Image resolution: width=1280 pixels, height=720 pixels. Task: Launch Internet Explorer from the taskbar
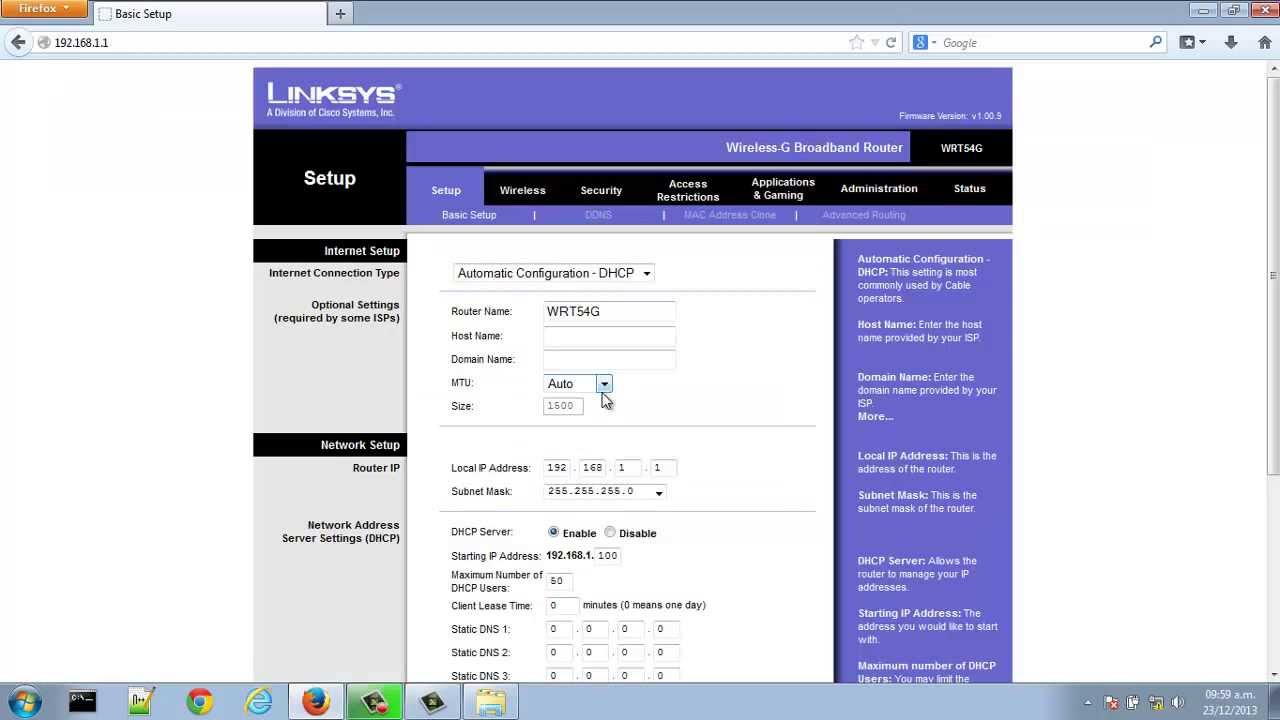[x=258, y=702]
